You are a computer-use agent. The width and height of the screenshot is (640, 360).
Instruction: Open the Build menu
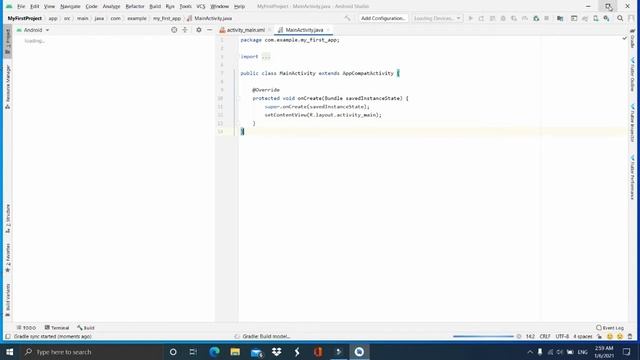(x=155, y=7)
